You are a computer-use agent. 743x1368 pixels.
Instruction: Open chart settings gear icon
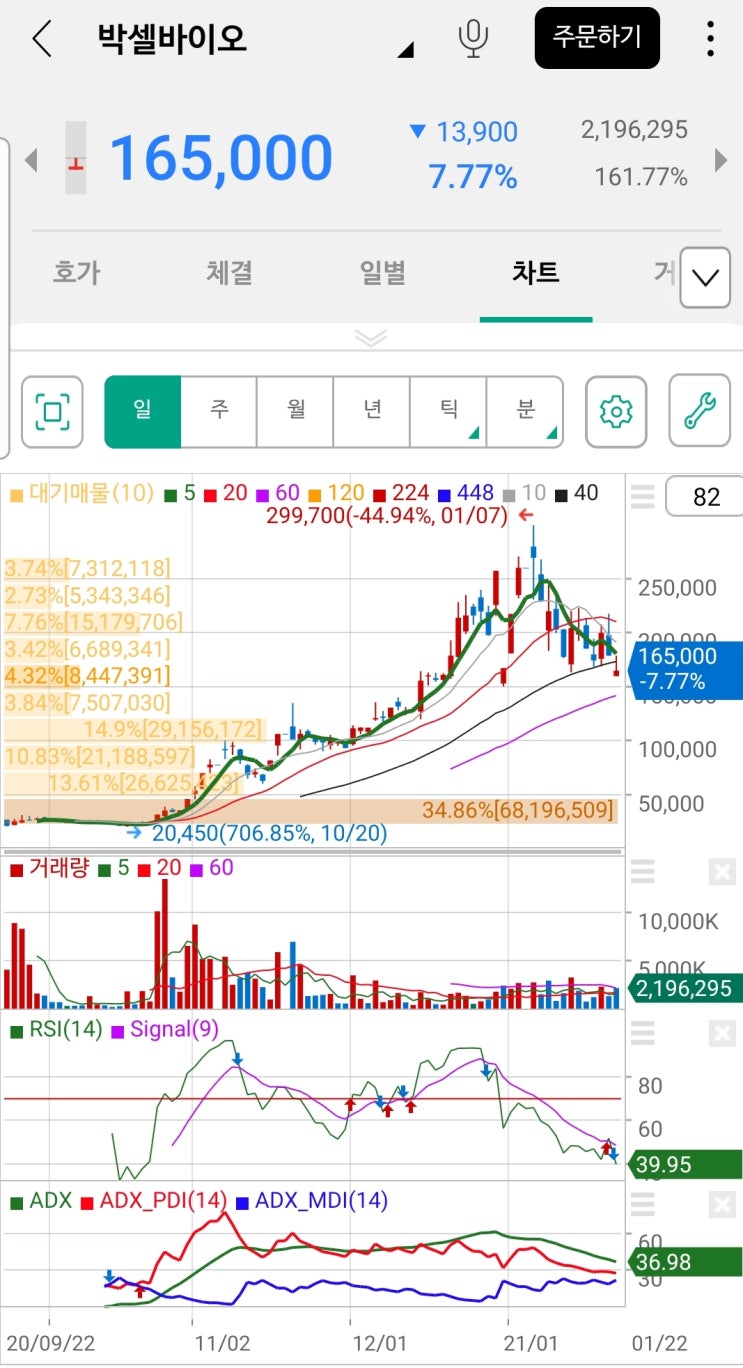[x=616, y=412]
